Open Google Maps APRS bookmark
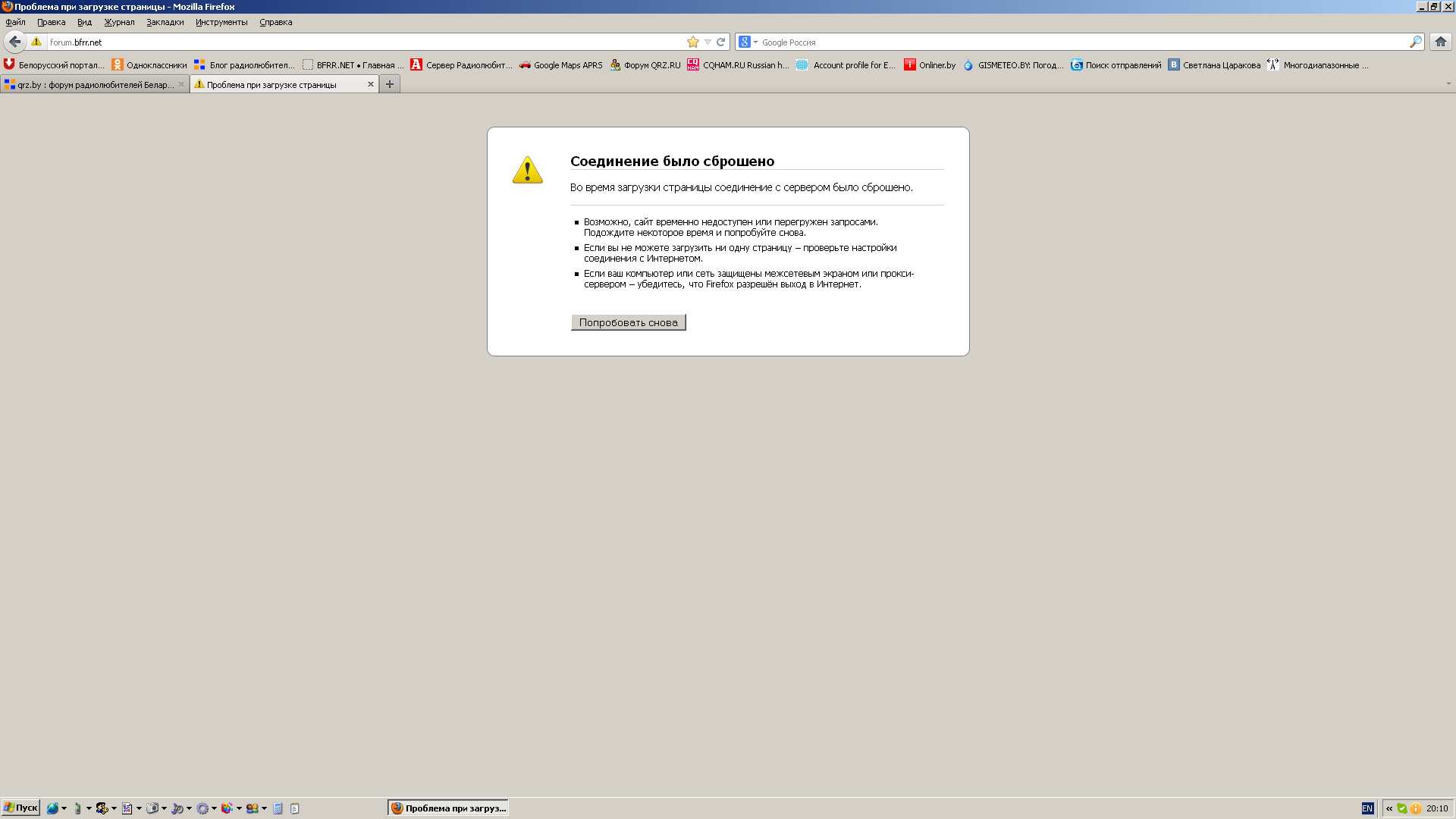 (560, 65)
